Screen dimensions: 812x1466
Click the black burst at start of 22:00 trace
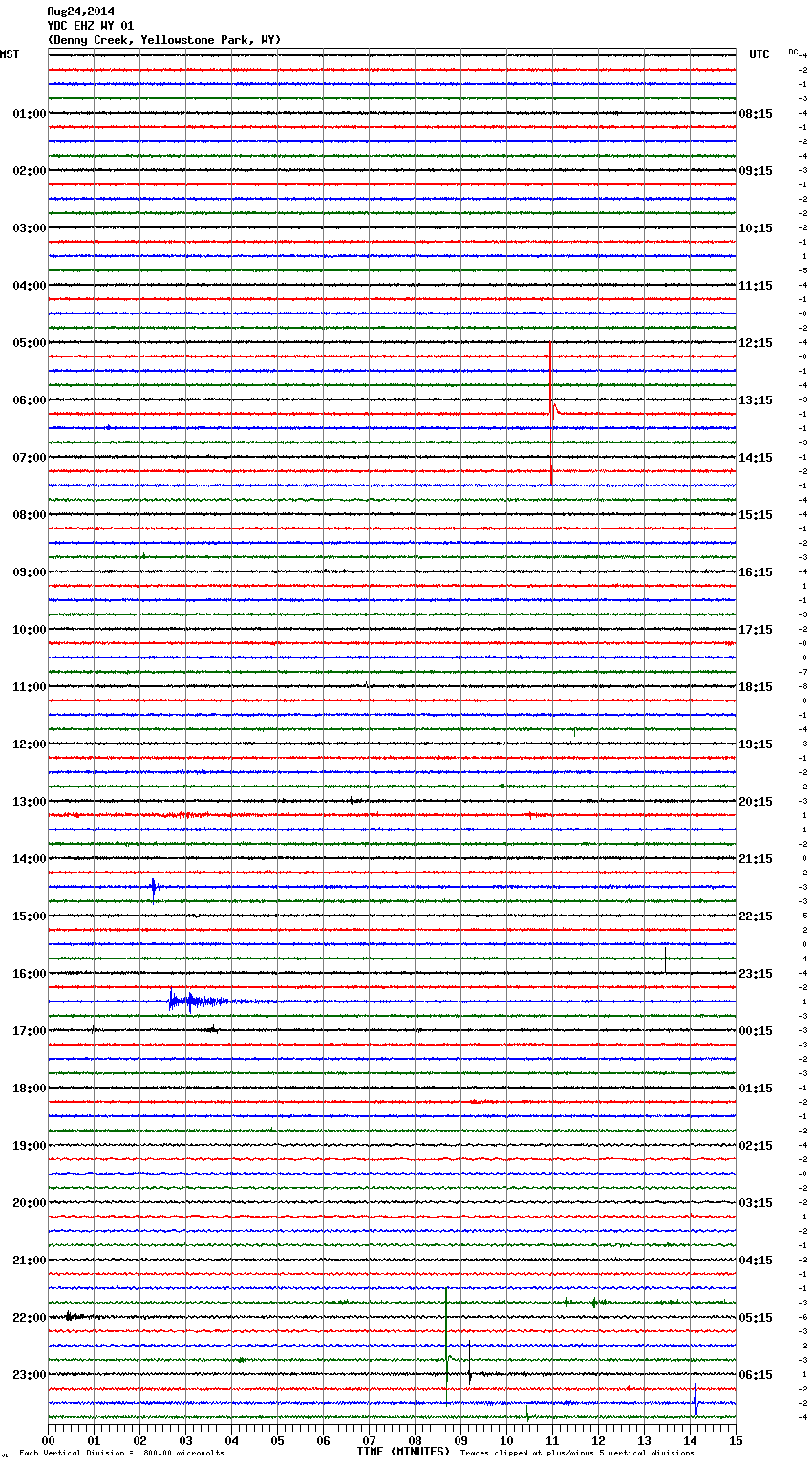pos(73,1317)
